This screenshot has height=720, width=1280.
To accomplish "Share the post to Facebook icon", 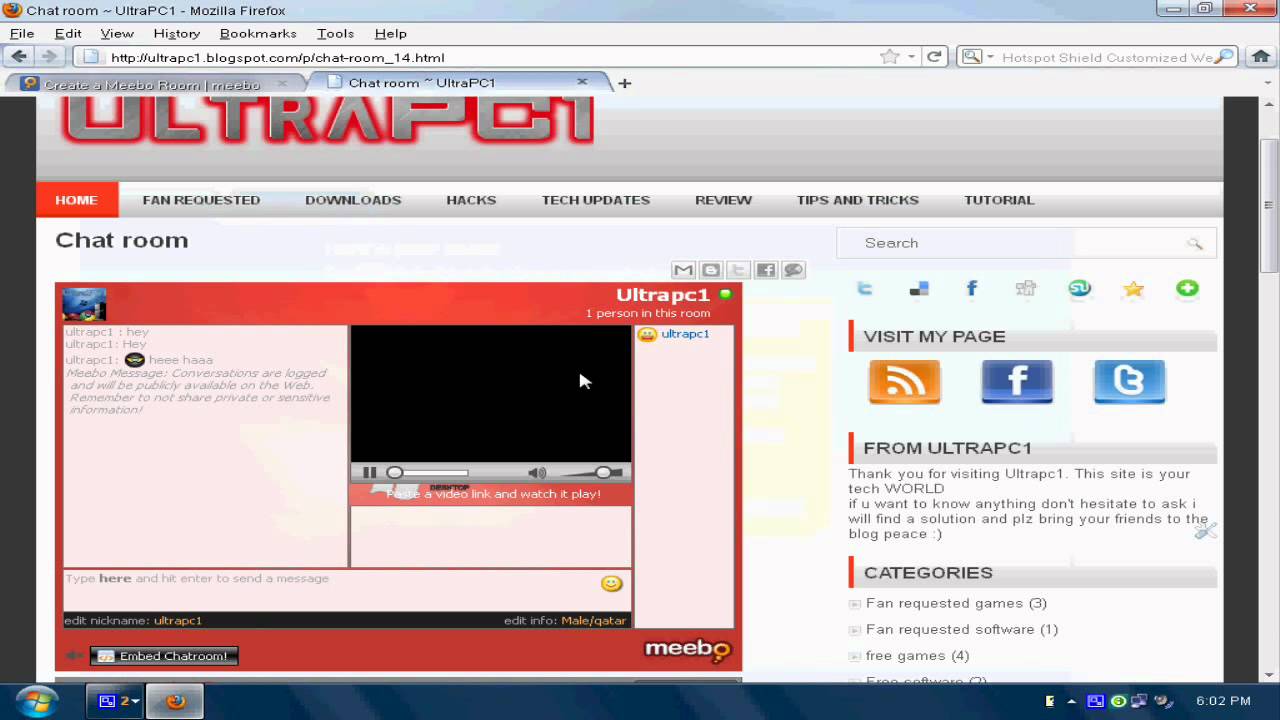I will 766,270.
